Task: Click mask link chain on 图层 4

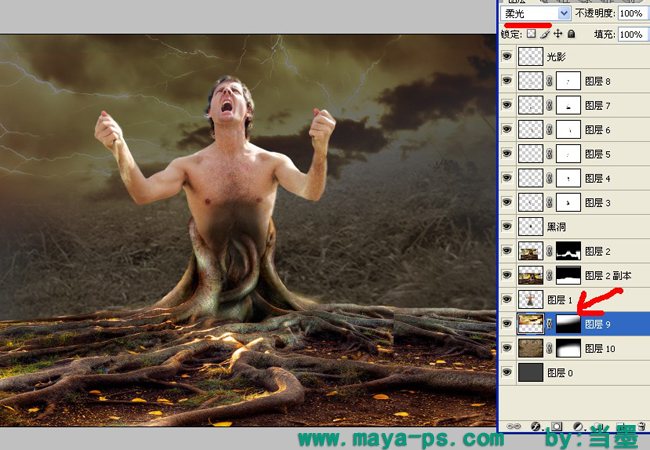Action: (549, 178)
